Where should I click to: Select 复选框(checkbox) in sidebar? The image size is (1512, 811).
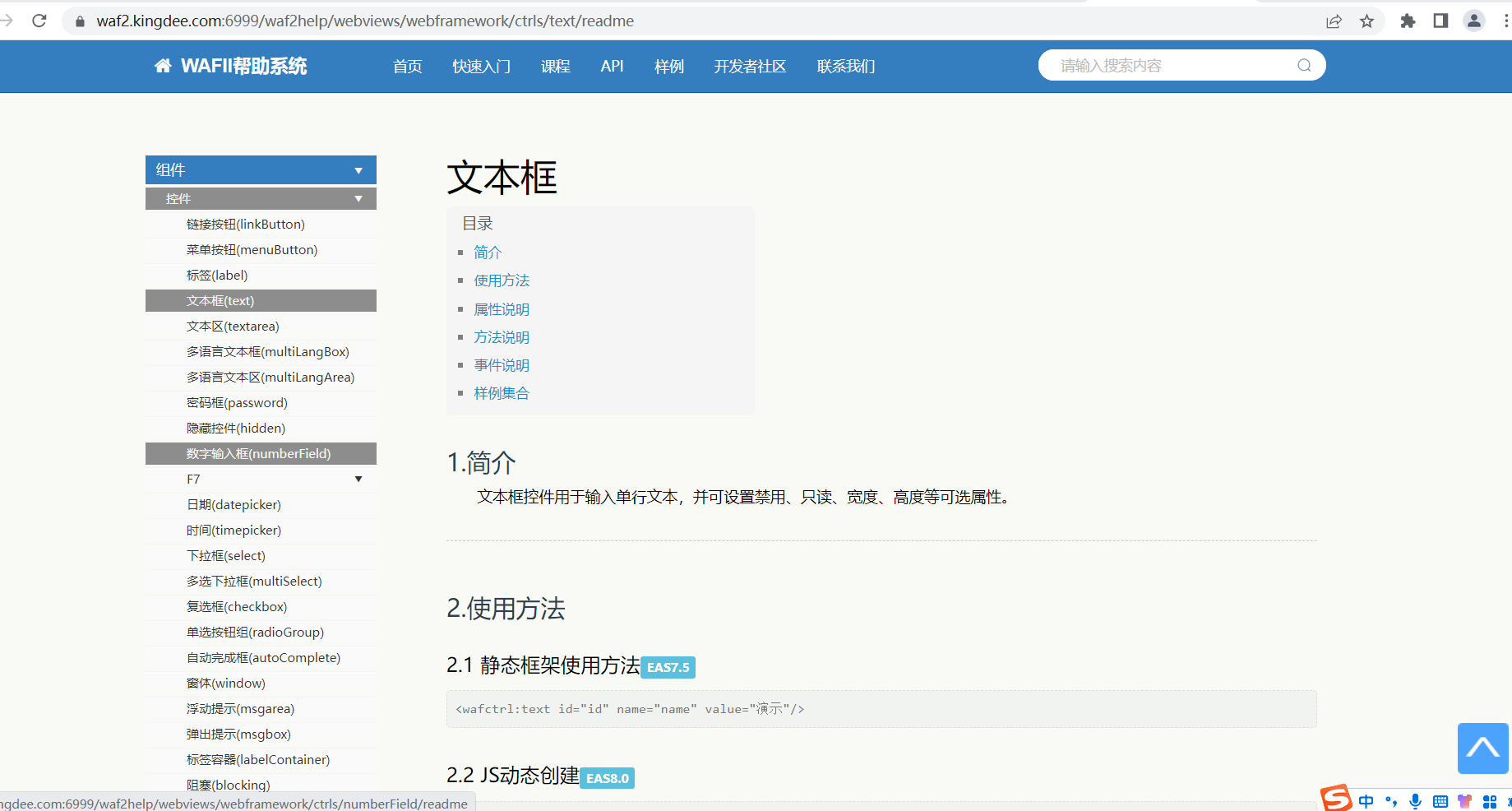point(261,607)
